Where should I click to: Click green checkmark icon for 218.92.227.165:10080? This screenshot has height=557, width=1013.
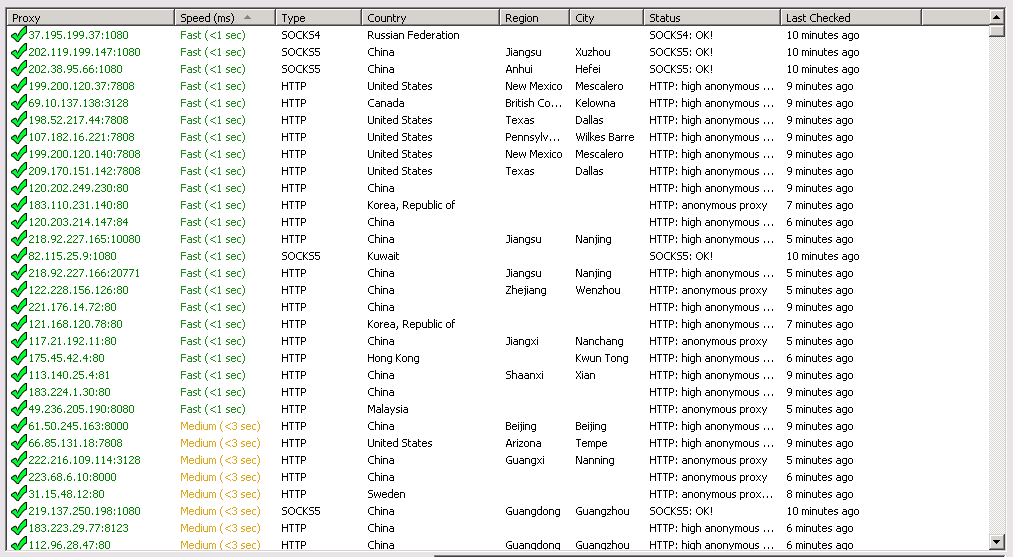tap(19, 238)
